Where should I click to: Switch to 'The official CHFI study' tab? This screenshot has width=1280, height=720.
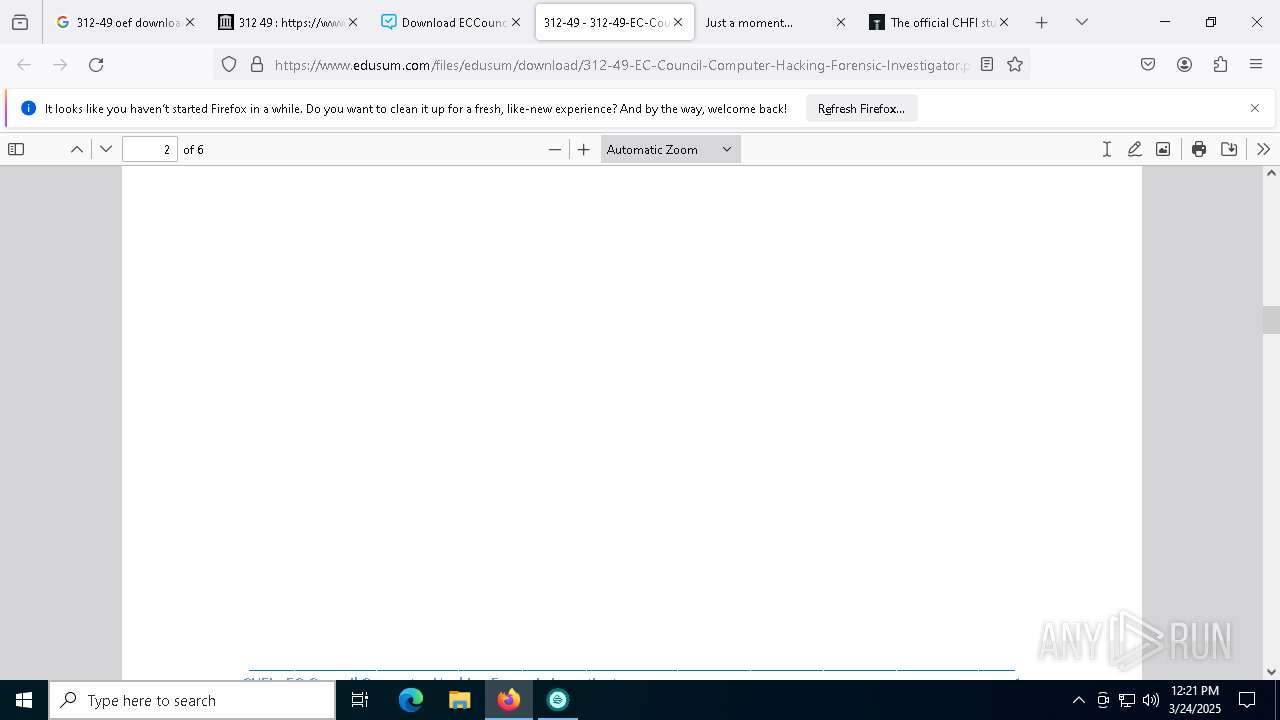tap(938, 22)
